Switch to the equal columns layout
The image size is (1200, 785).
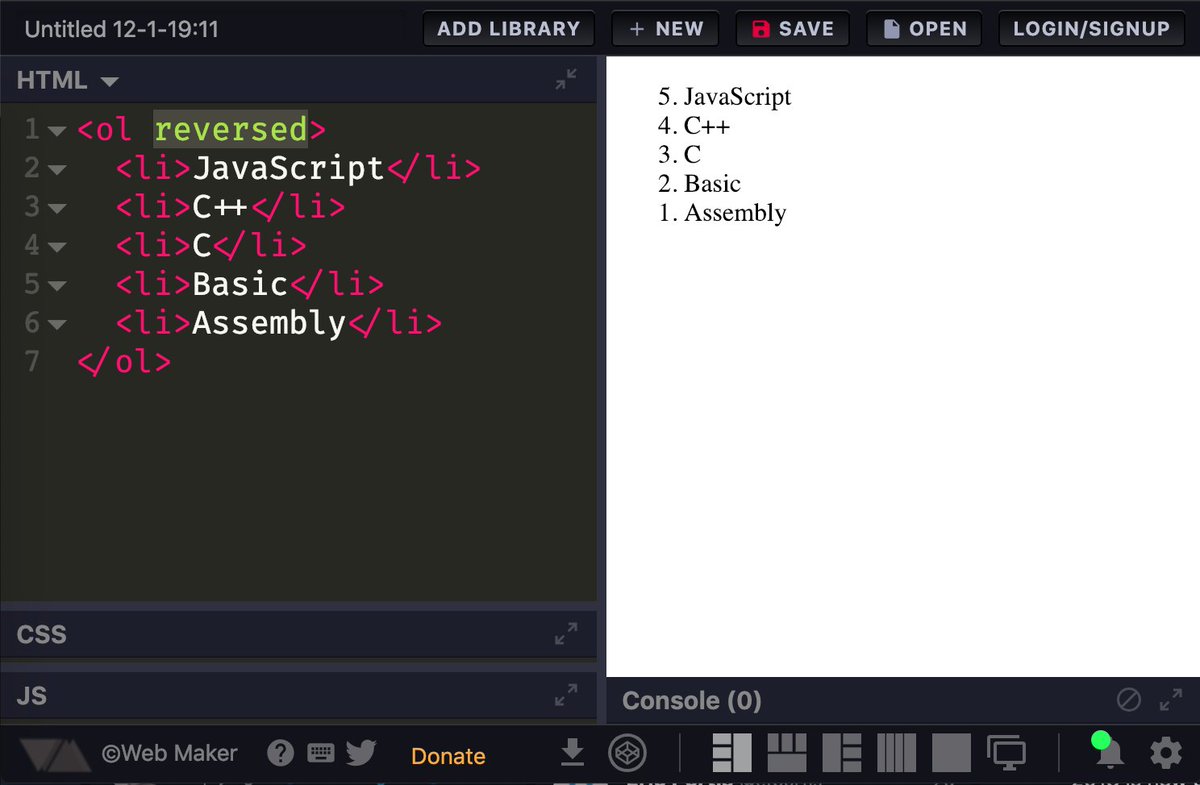tap(896, 753)
